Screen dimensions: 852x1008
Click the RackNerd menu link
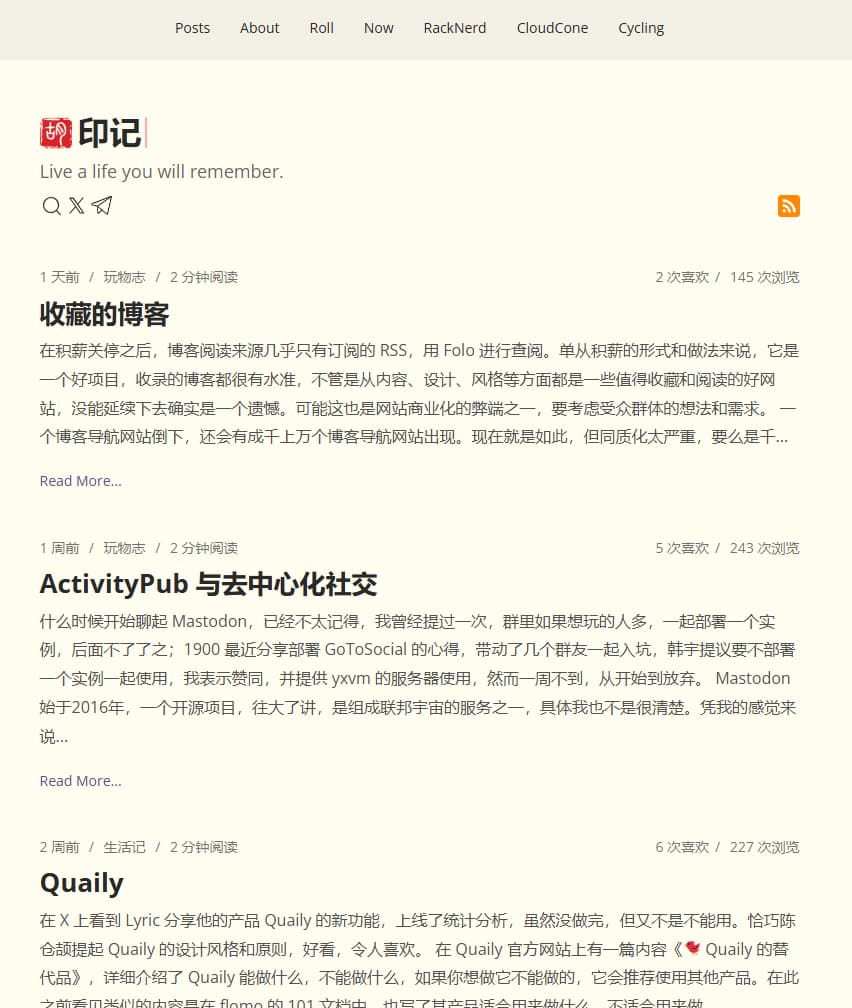[x=455, y=28]
